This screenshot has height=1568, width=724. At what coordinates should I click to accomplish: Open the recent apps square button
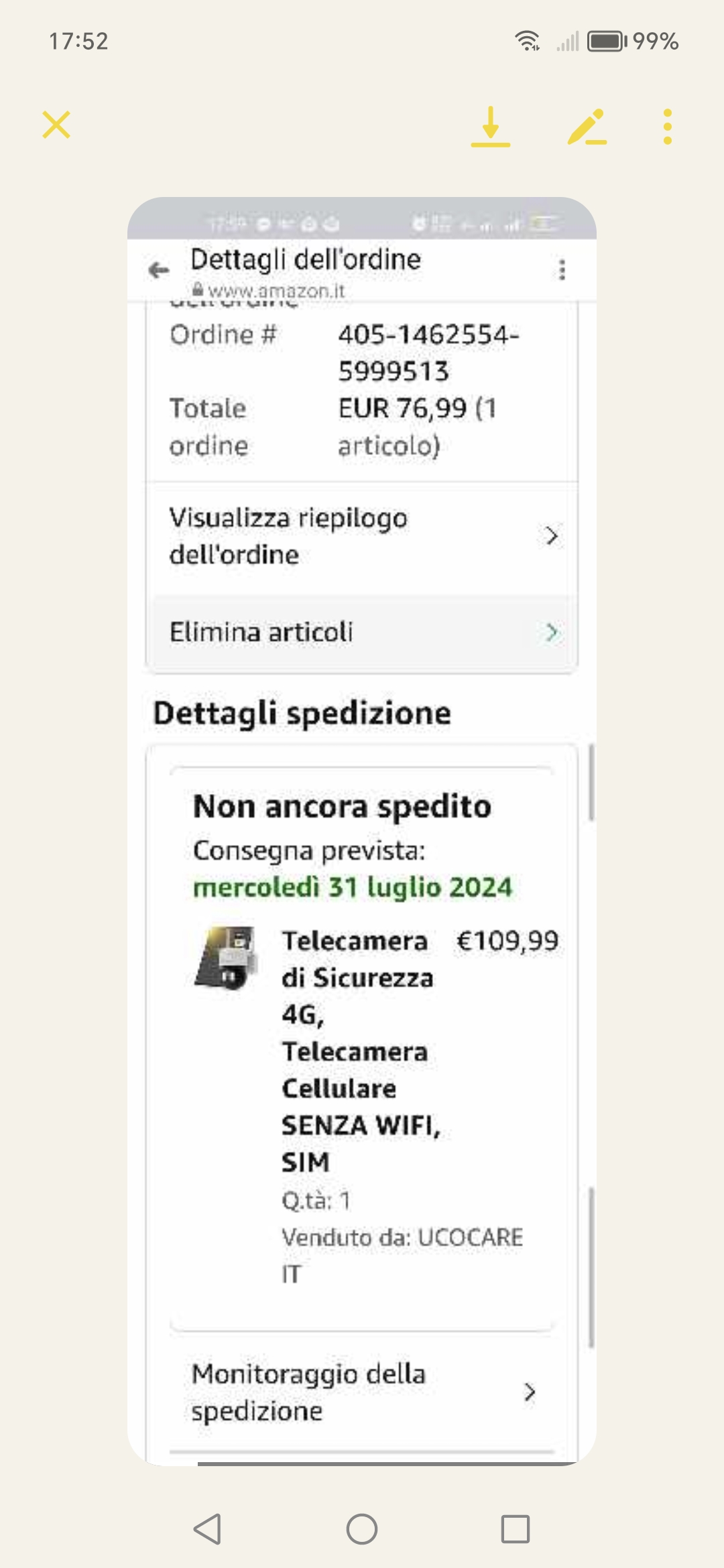click(x=516, y=1528)
